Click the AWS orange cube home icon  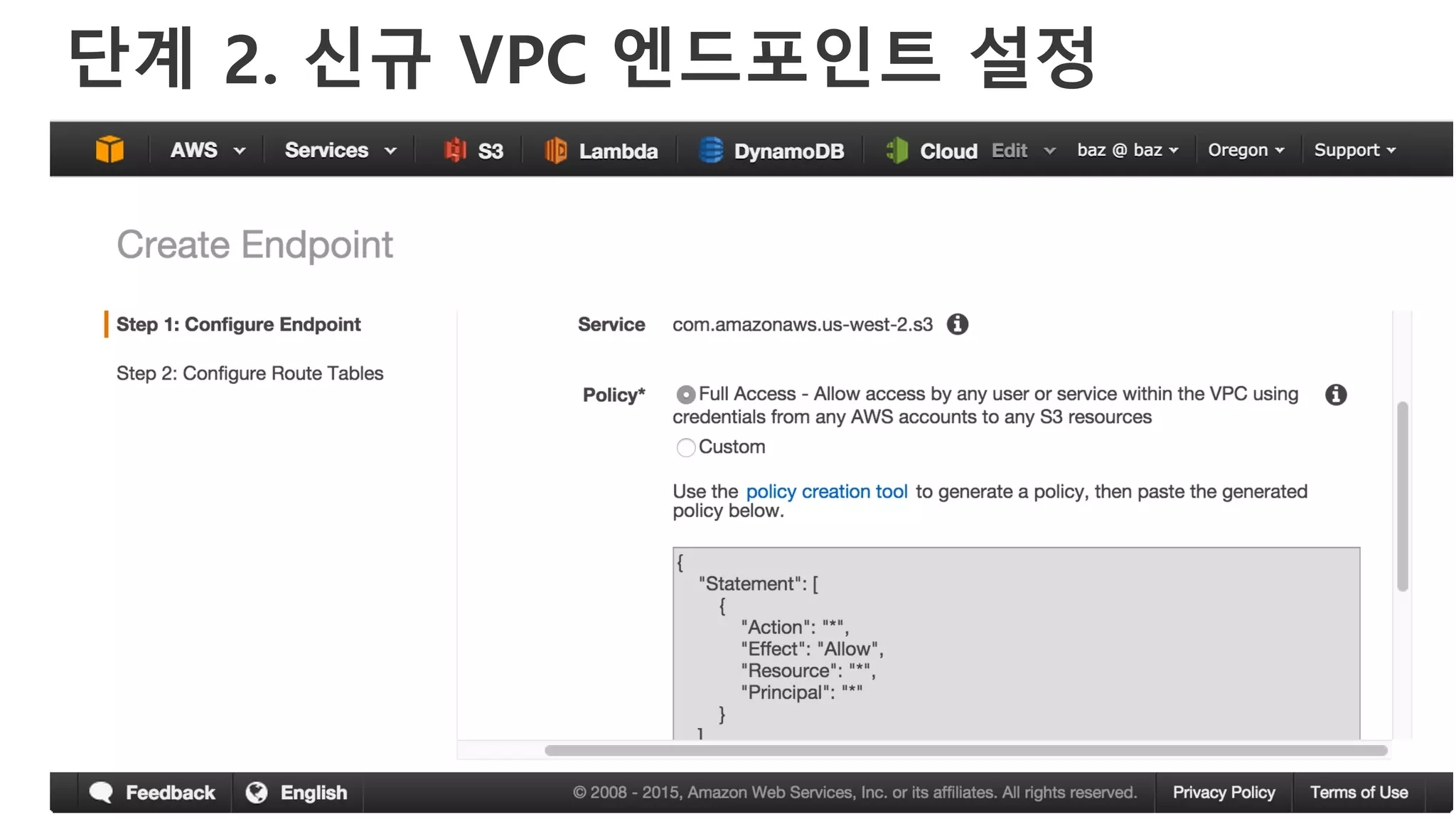click(x=109, y=150)
